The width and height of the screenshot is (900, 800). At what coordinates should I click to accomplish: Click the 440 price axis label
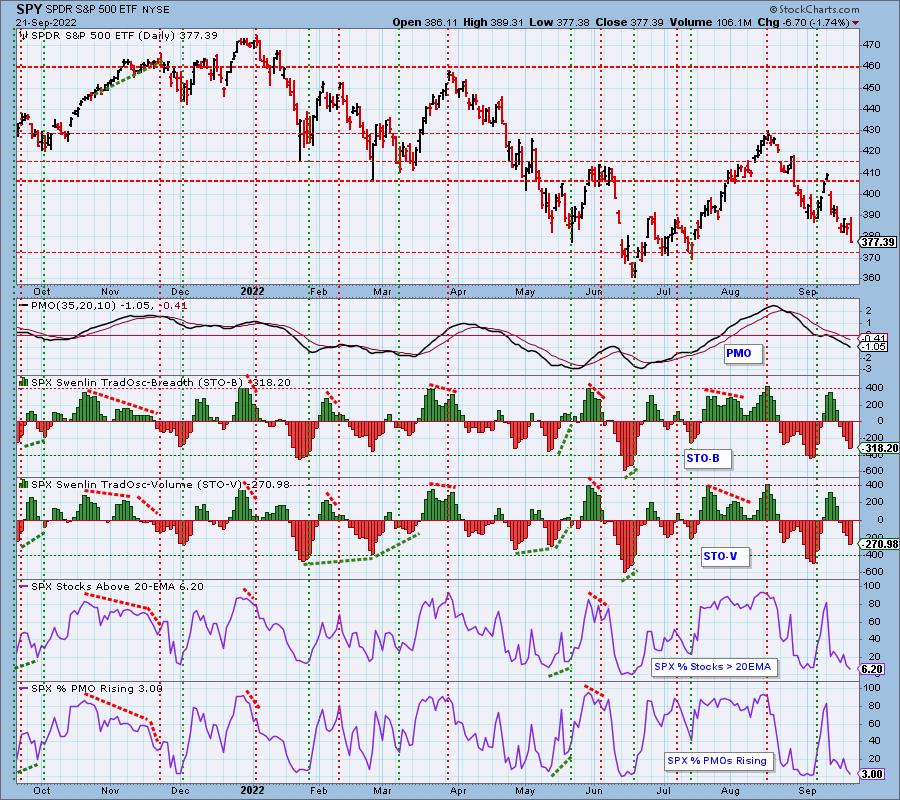(x=871, y=108)
